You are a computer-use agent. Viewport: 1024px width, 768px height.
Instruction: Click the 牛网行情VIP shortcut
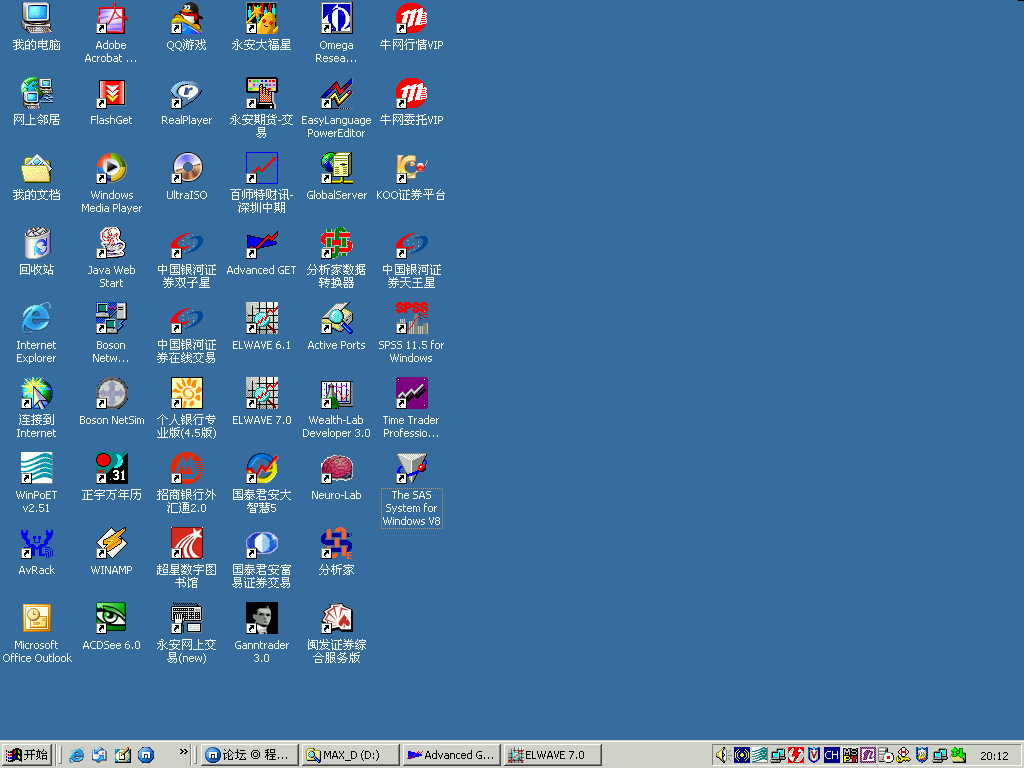click(x=411, y=18)
